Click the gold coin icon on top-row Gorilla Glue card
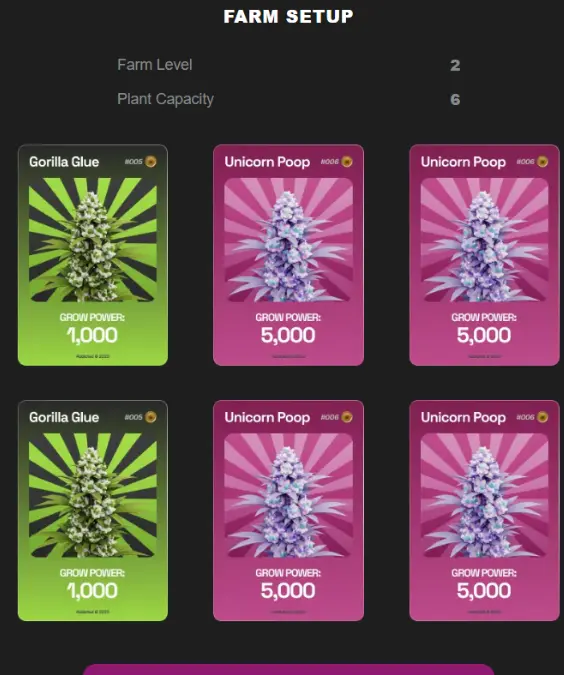 click(151, 161)
